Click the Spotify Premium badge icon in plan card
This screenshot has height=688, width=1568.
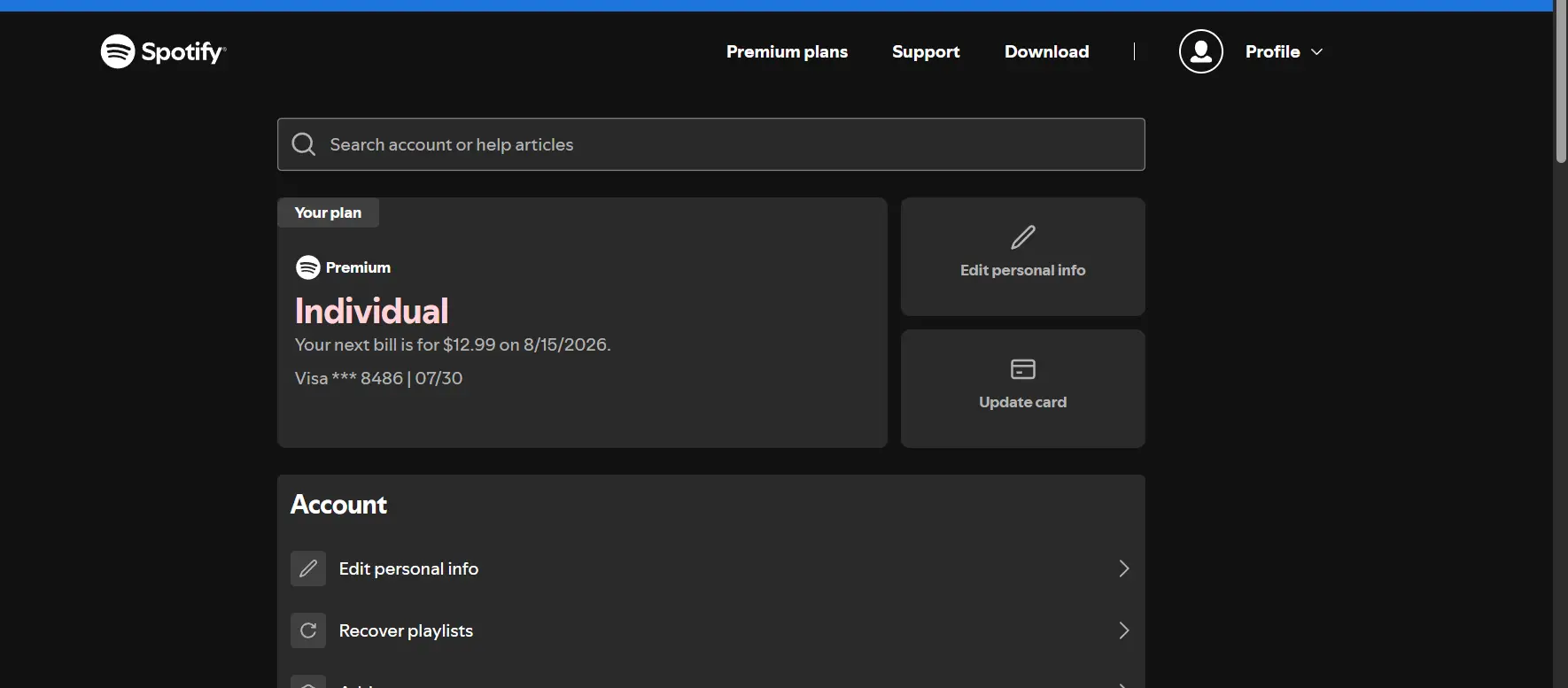pos(307,267)
